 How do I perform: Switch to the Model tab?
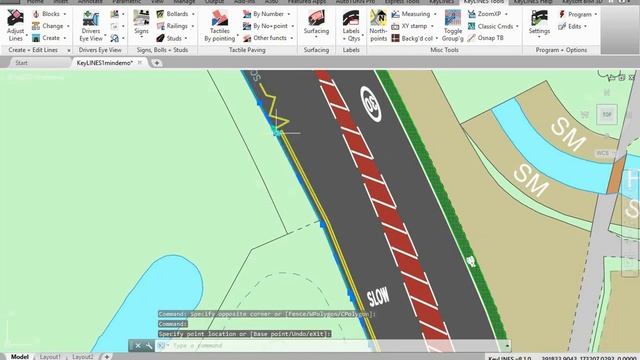coord(20,356)
